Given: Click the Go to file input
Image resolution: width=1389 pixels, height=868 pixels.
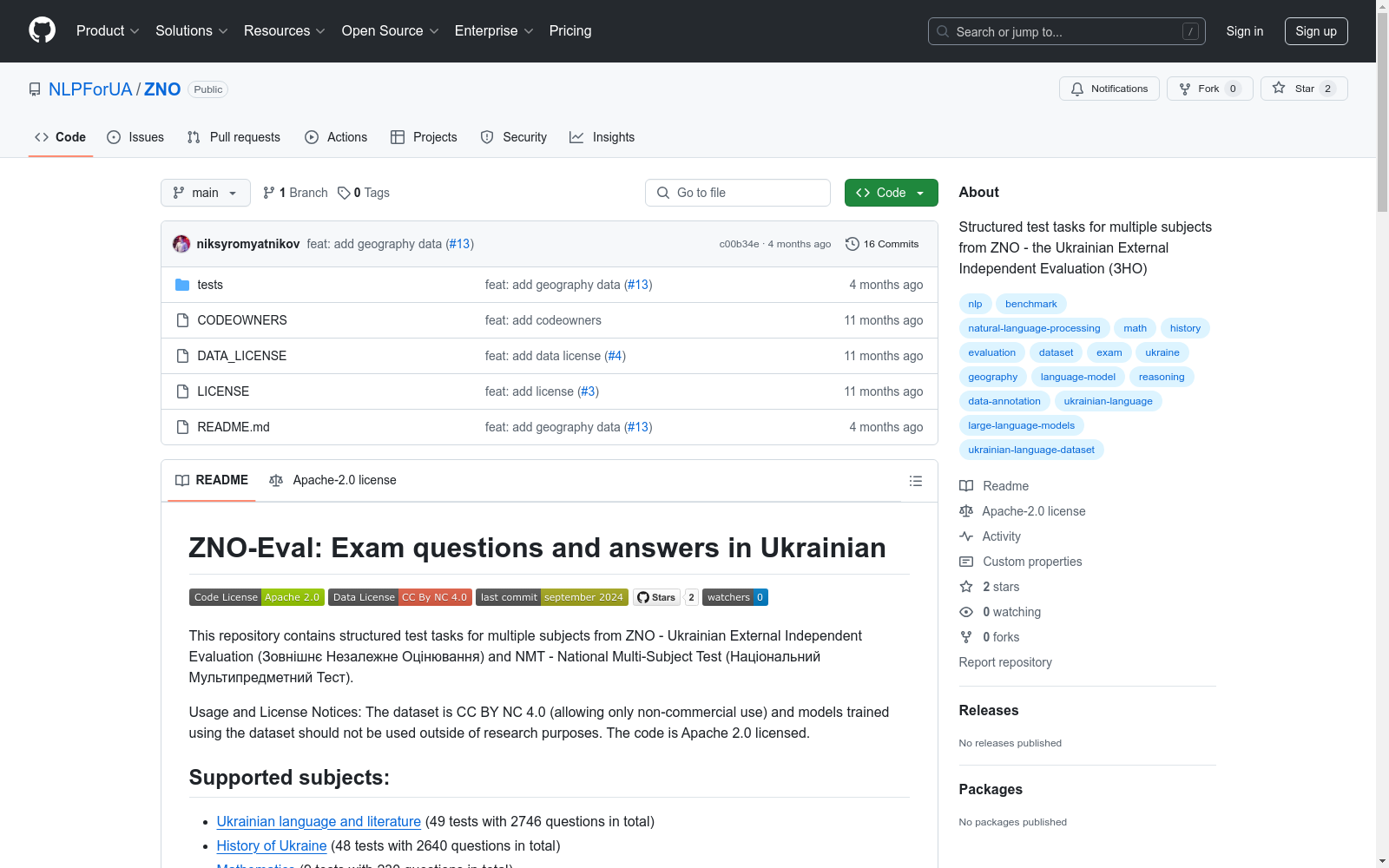Looking at the screenshot, I should [x=738, y=193].
